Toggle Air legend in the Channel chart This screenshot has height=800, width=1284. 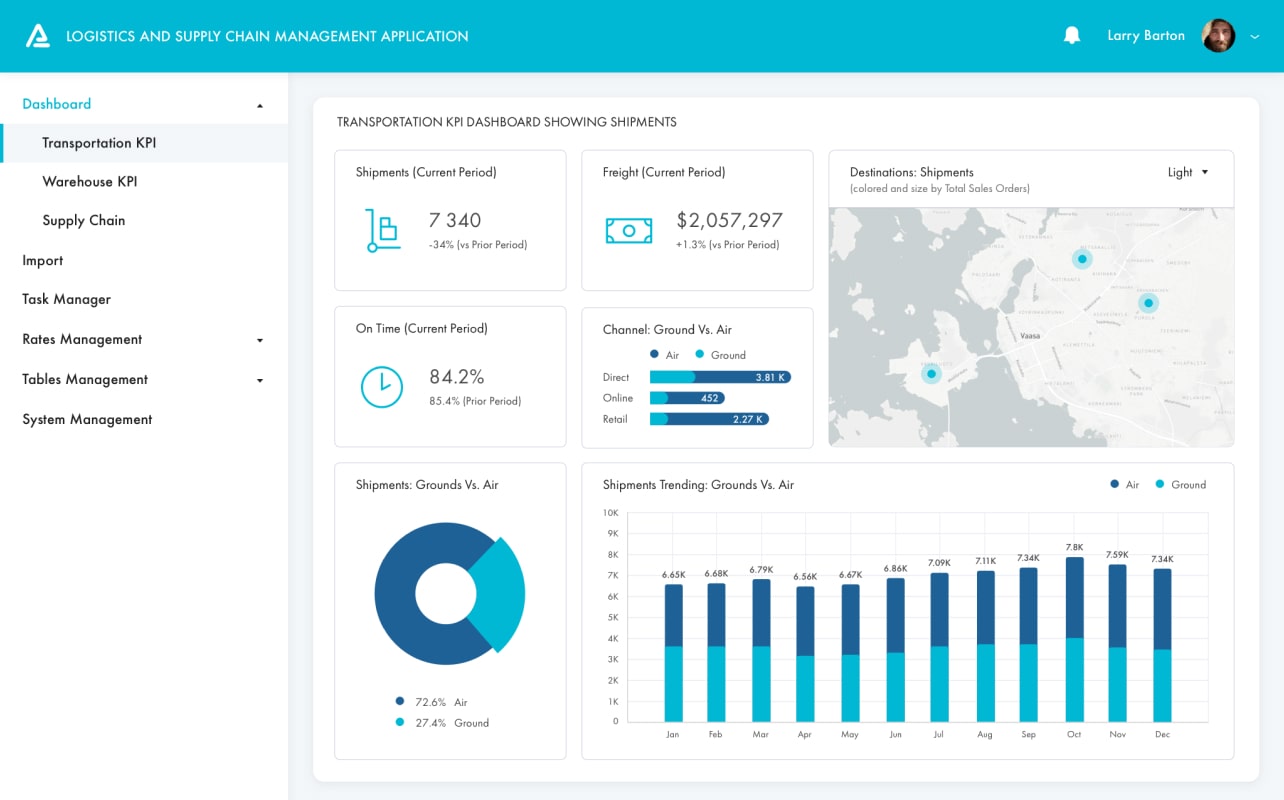[x=665, y=355]
